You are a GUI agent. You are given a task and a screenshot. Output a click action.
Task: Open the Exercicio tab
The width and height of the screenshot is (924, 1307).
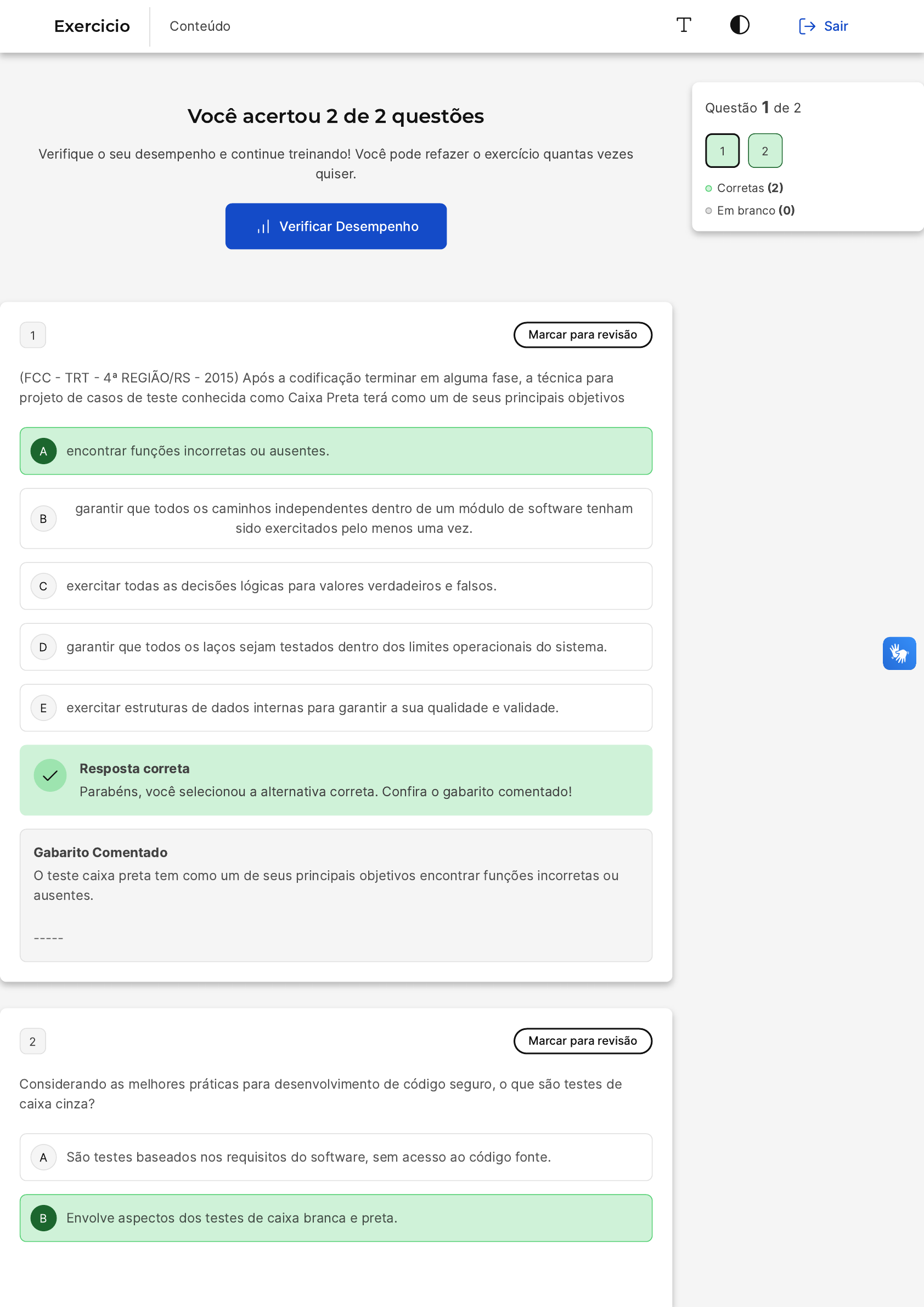[92, 26]
